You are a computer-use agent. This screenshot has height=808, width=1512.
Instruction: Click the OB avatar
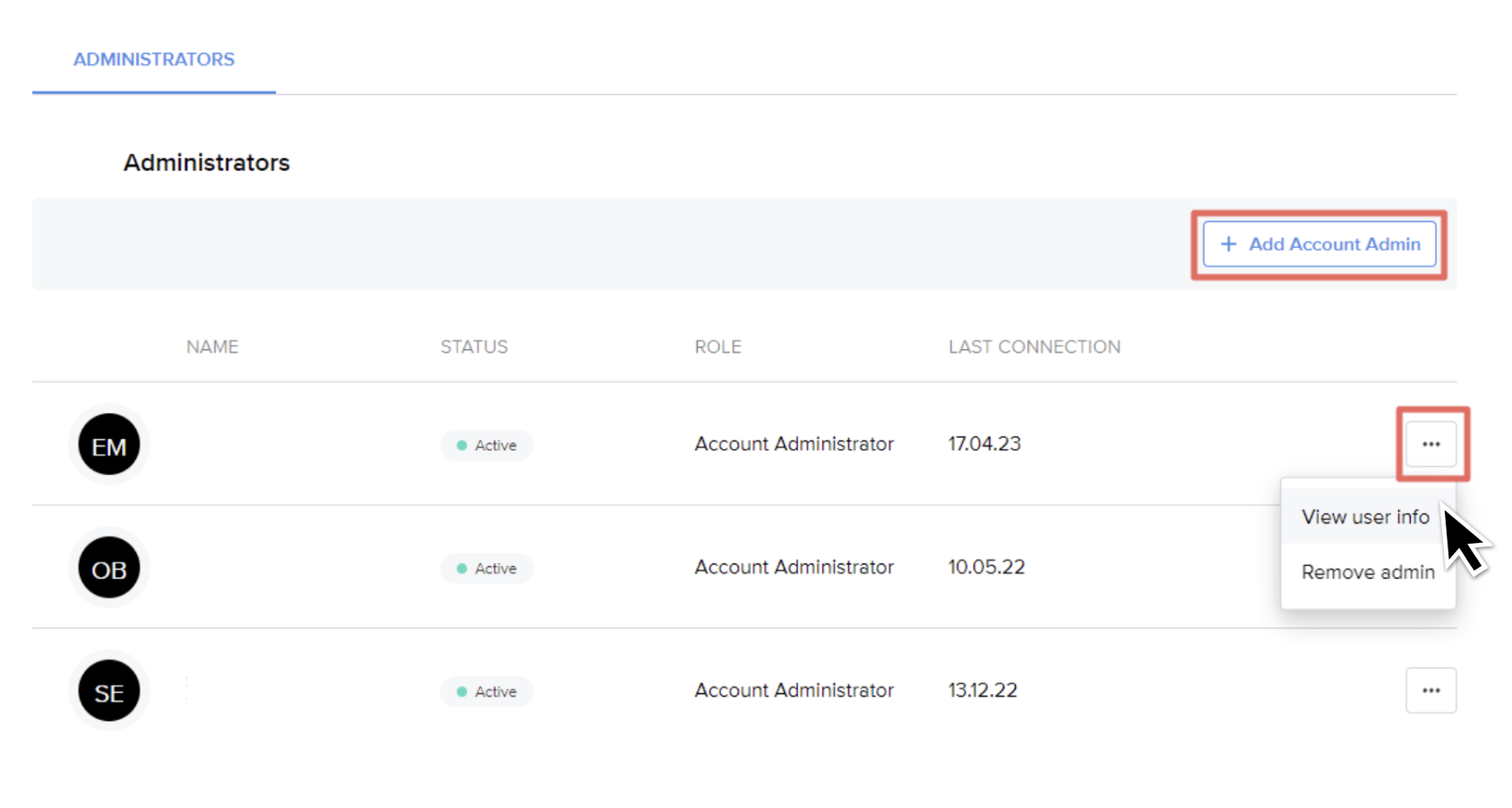[109, 569]
